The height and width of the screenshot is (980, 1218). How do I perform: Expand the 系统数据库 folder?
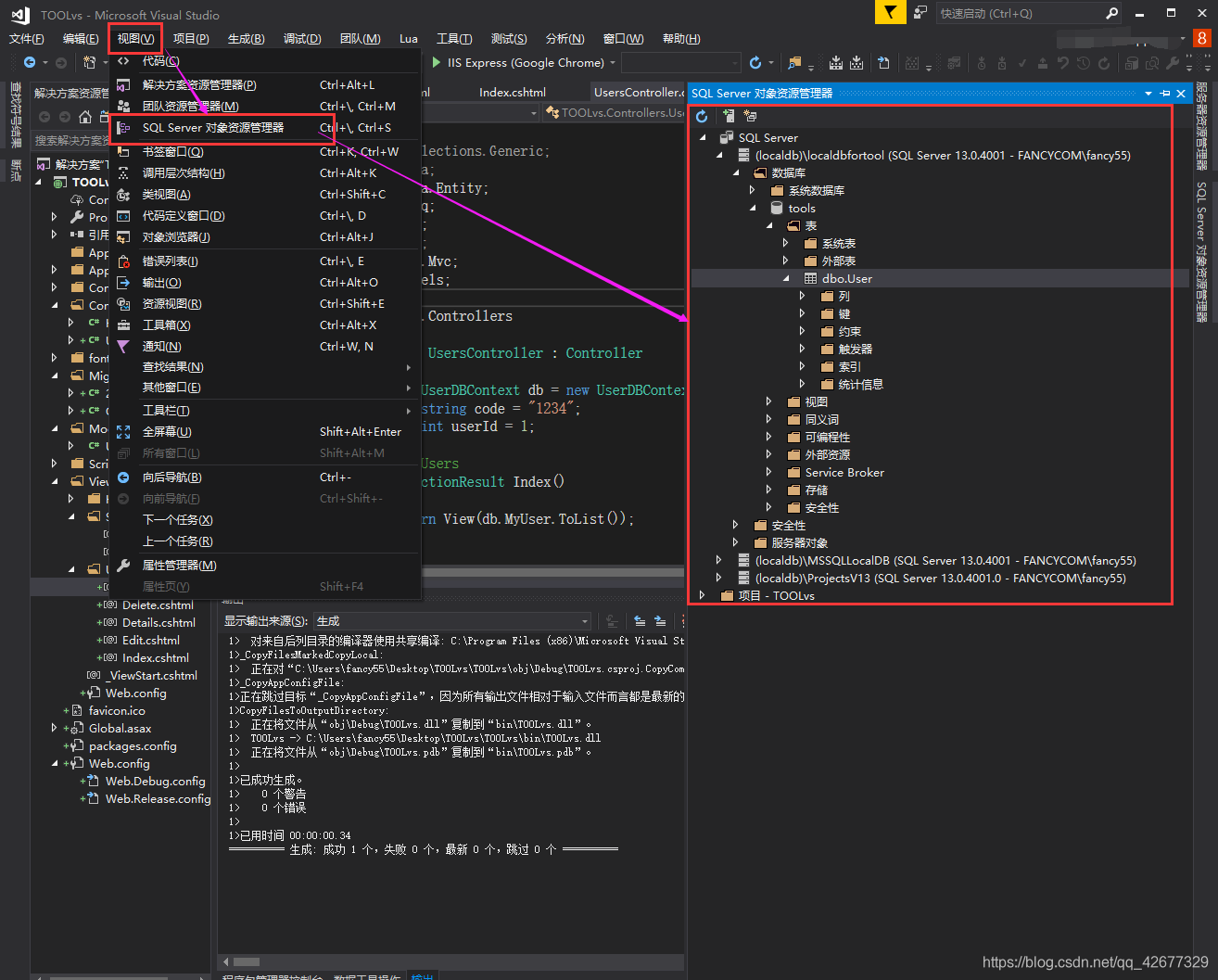click(x=753, y=190)
